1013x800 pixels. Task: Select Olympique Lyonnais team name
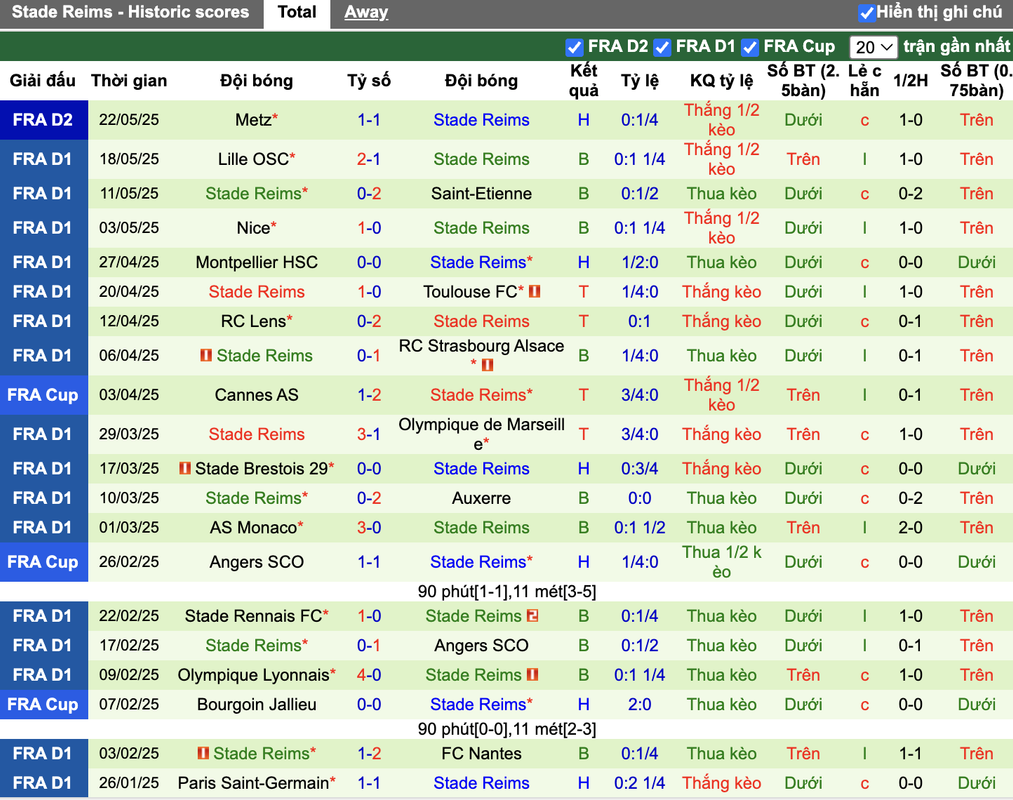(253, 675)
